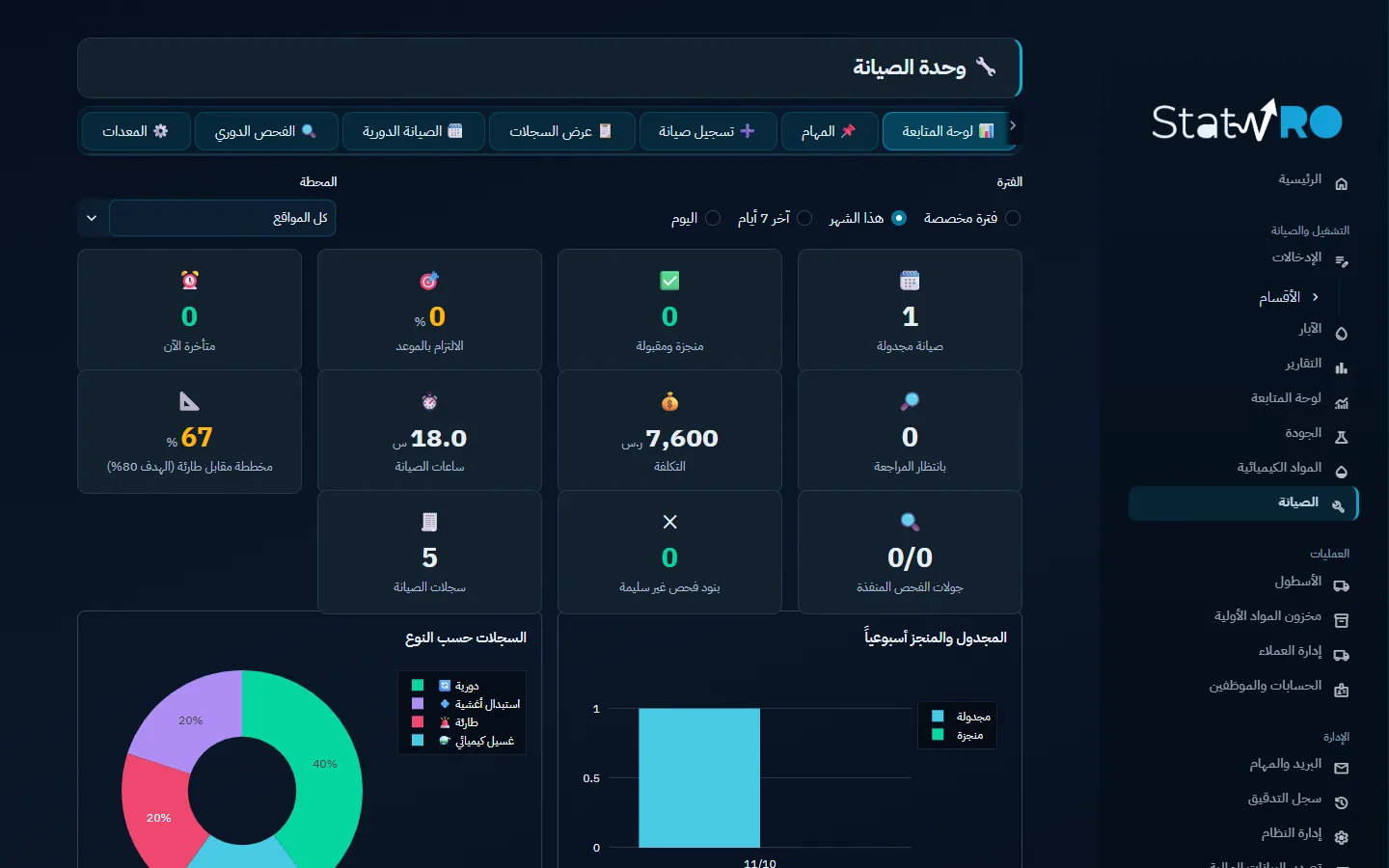Click the جولات الفحص المنفذة 0/0 card
1389x868 pixels.
910,552
